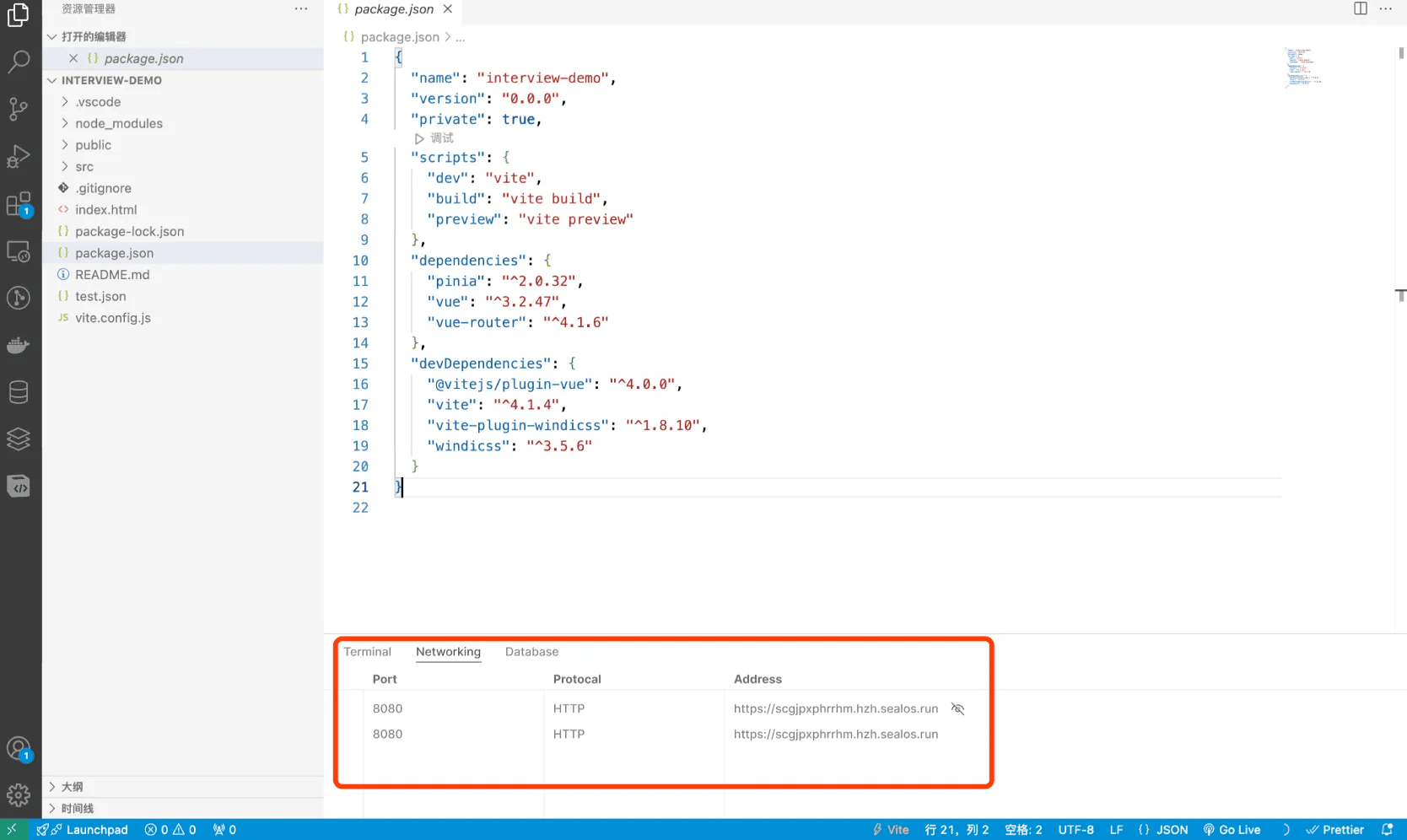Click Prettier status bar item

pyautogui.click(x=1334, y=830)
